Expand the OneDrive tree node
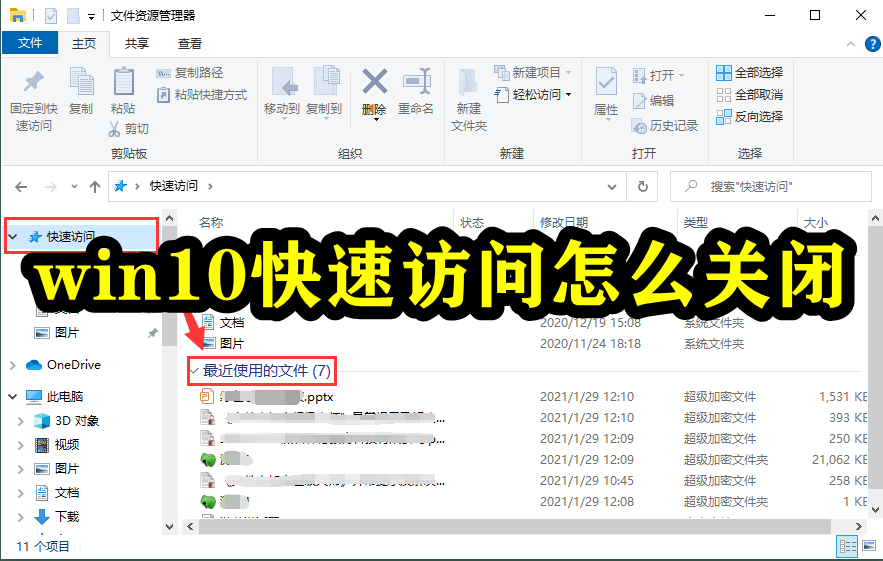 pos(13,366)
